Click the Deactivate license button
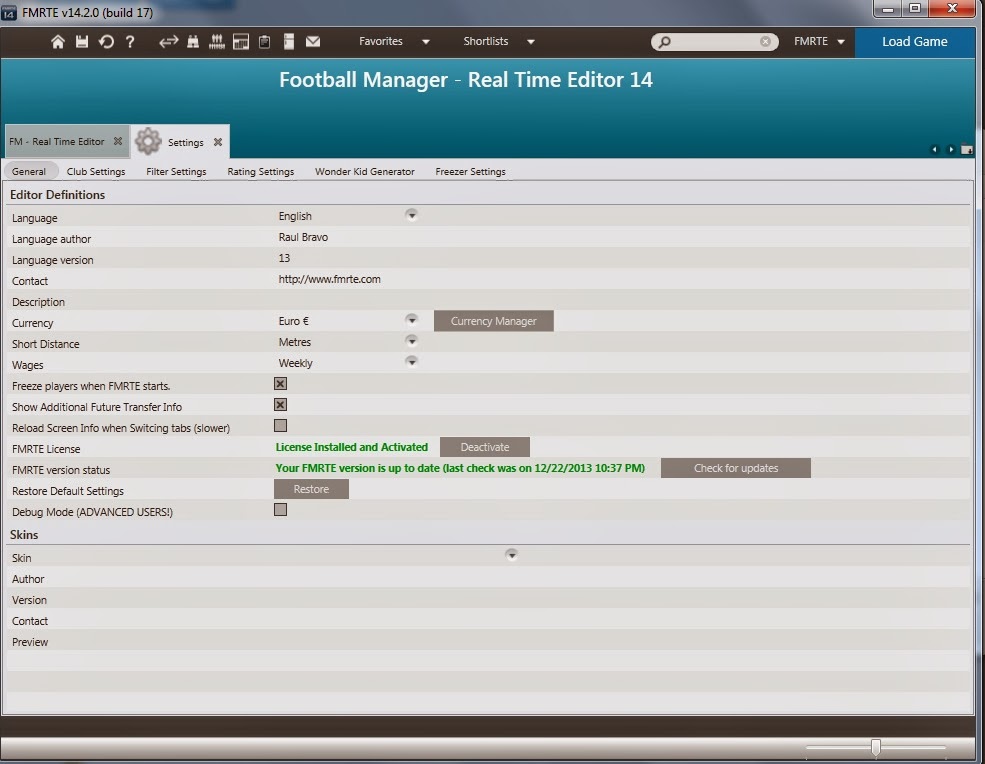Viewport: 985px width, 764px height. [x=485, y=447]
